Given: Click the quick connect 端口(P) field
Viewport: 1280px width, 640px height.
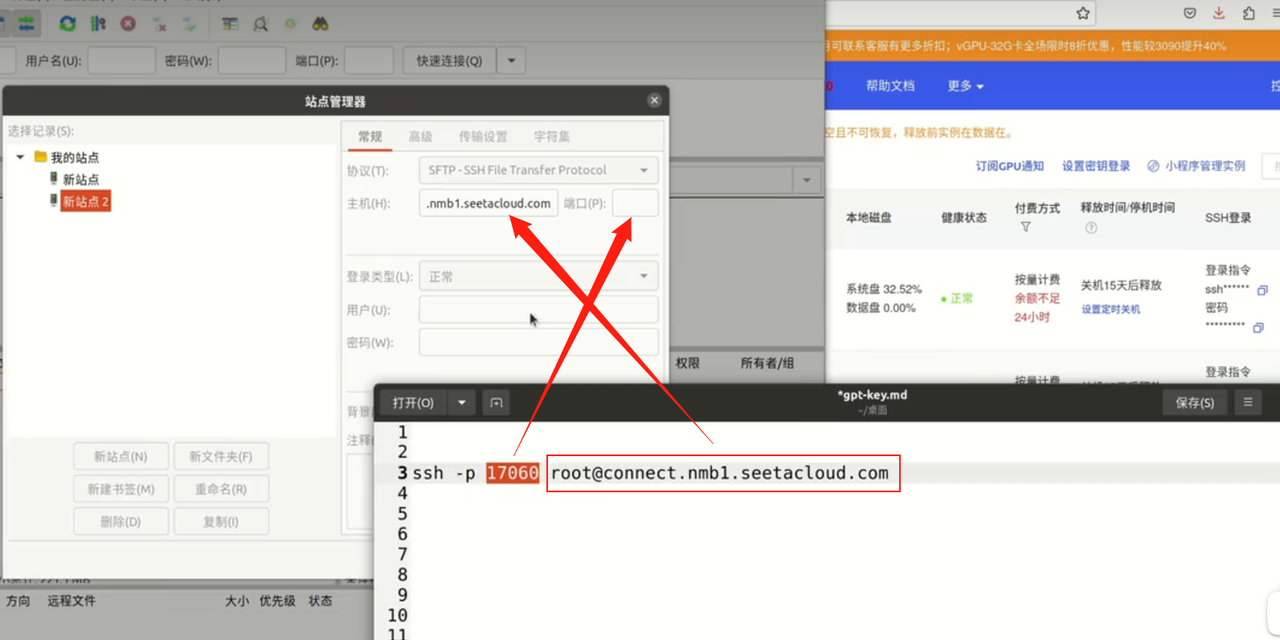Looking at the screenshot, I should coord(369,61).
